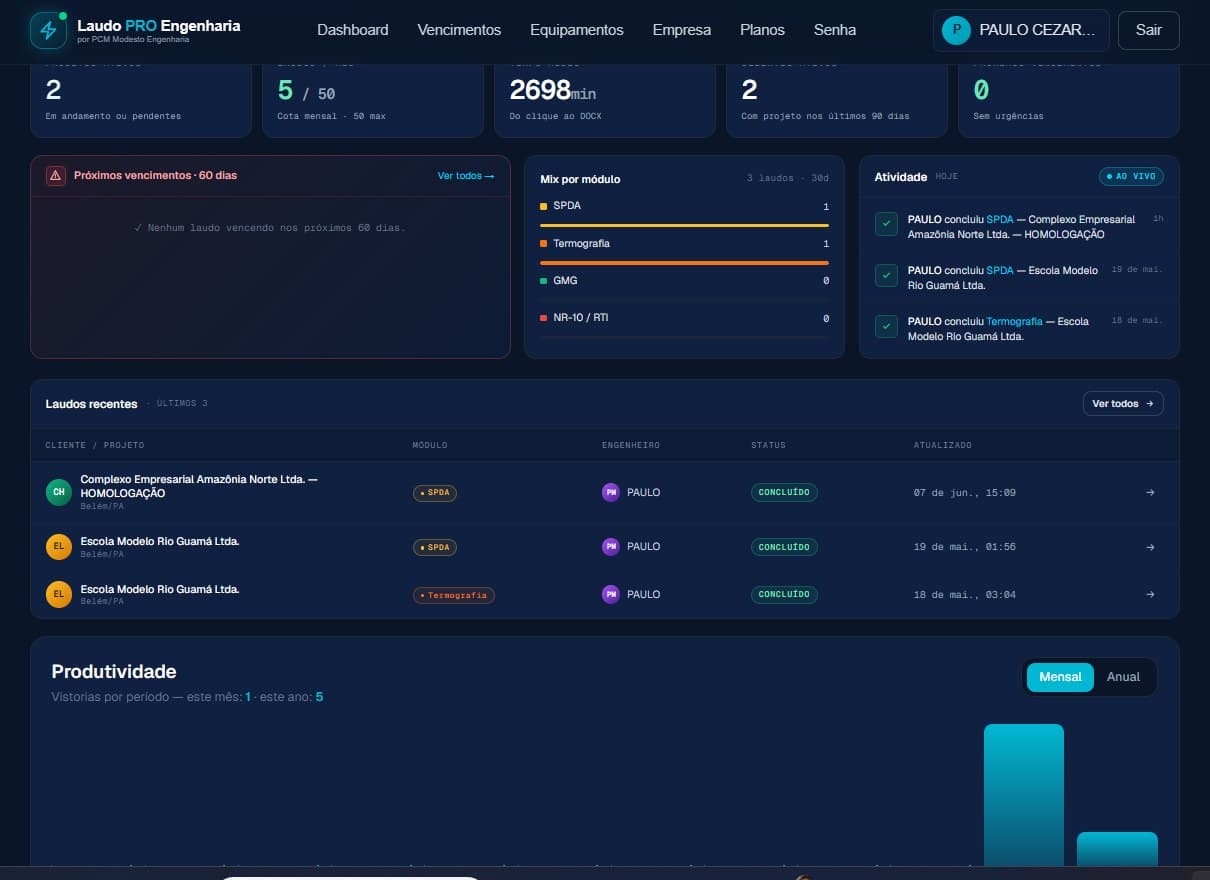Click the SPDA tag in the Complexo Empresarial row
Viewport: 1210px width, 880px height.
(435, 492)
